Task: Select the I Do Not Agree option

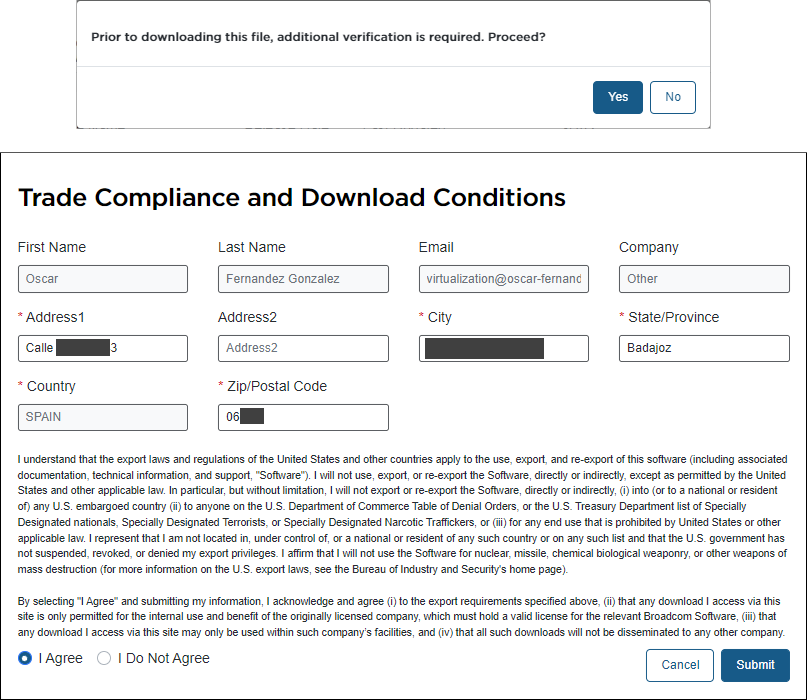Action: tap(104, 659)
